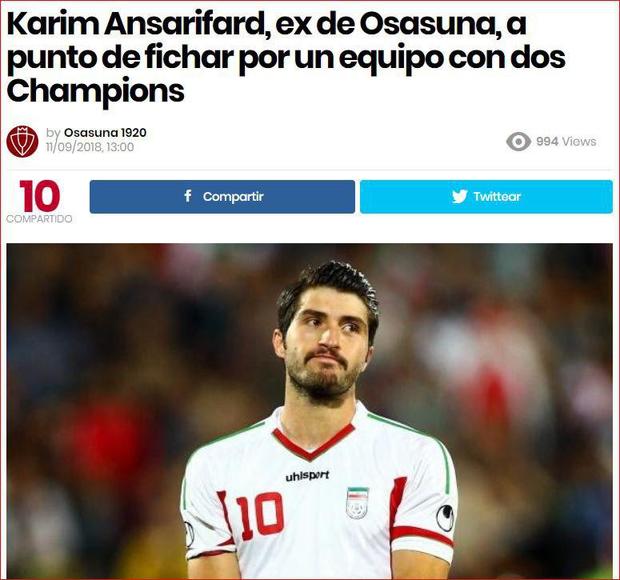Click the 994 Views counter text

[x=566, y=142]
